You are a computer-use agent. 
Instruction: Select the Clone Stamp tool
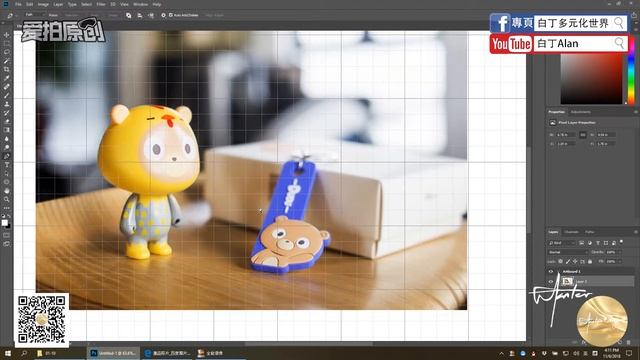point(7,104)
